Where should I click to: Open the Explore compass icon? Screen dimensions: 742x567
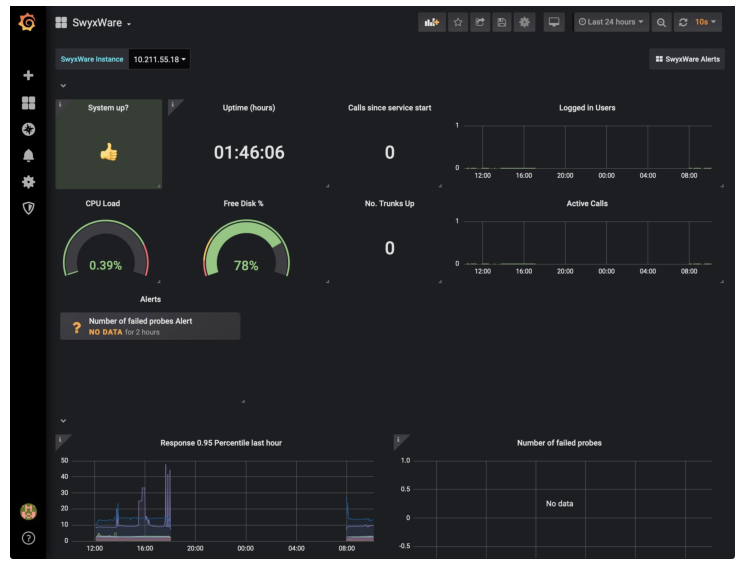tap(28, 129)
